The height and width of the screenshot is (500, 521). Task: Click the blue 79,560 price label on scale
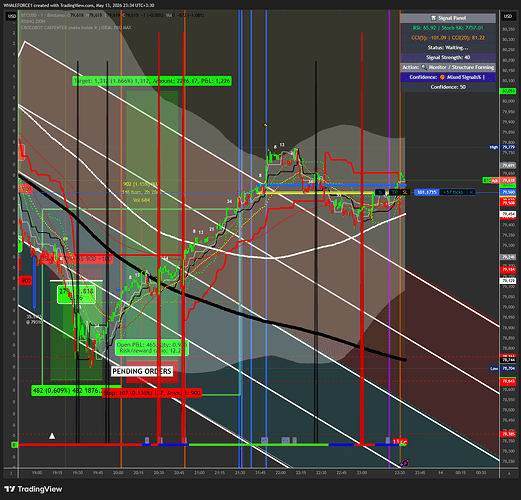(508, 192)
